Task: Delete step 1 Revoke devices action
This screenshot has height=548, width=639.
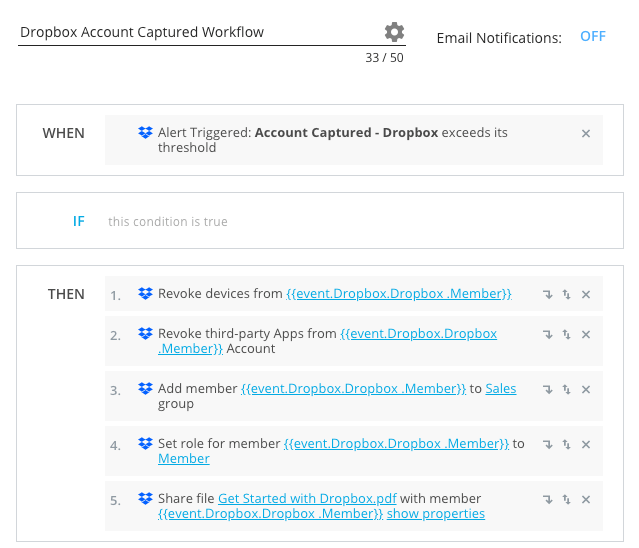Action: pos(586,295)
